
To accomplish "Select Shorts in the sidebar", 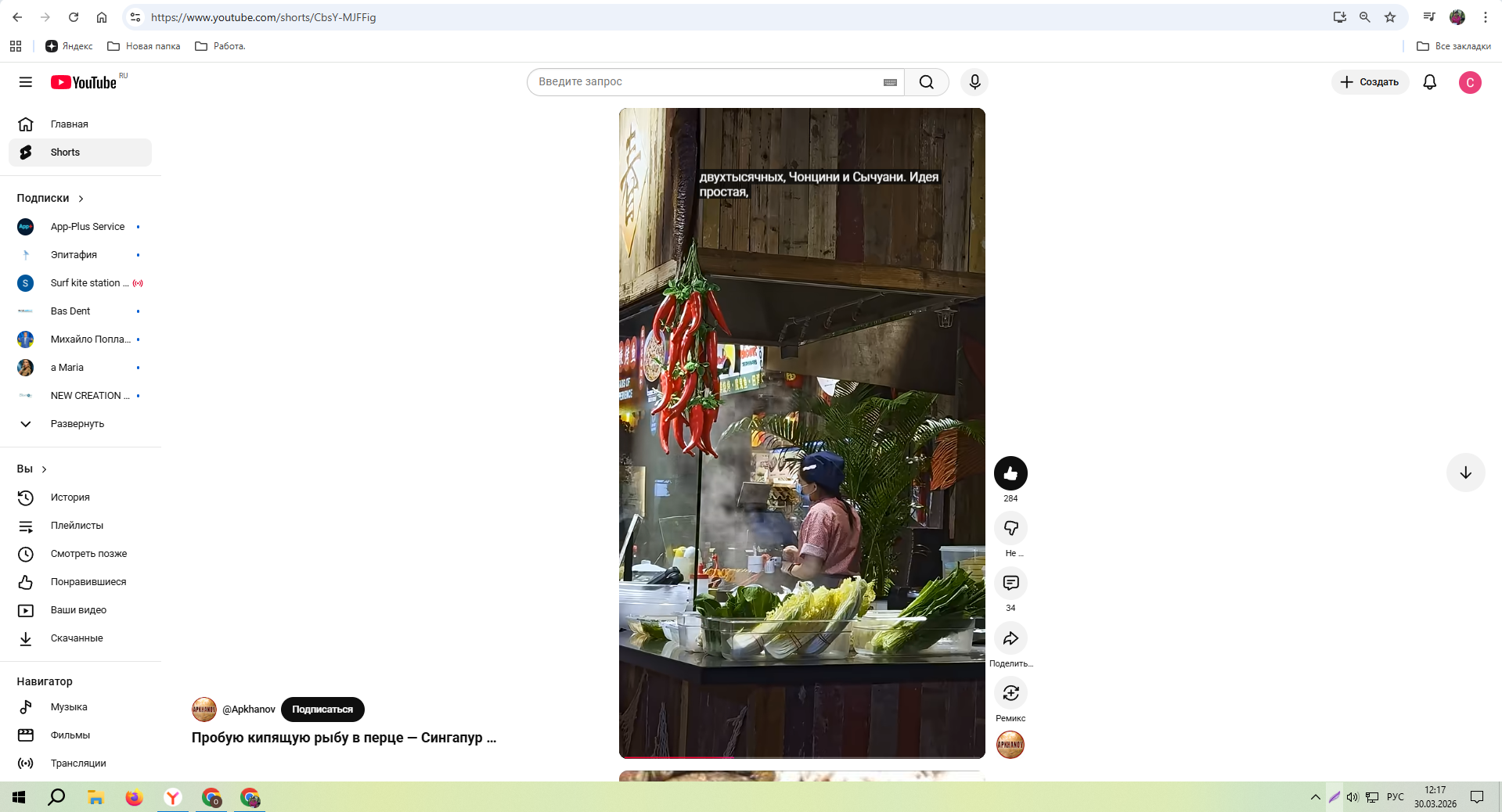I will 80,153.
